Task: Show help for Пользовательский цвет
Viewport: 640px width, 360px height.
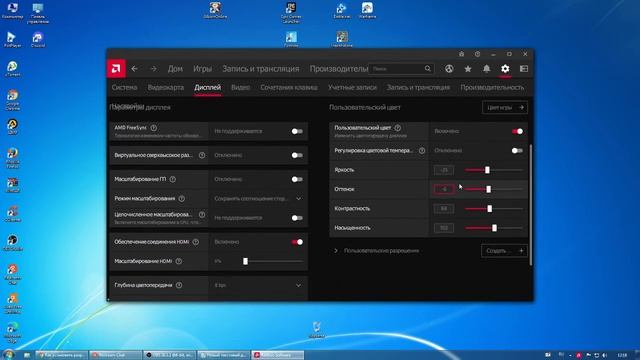Action: point(398,128)
